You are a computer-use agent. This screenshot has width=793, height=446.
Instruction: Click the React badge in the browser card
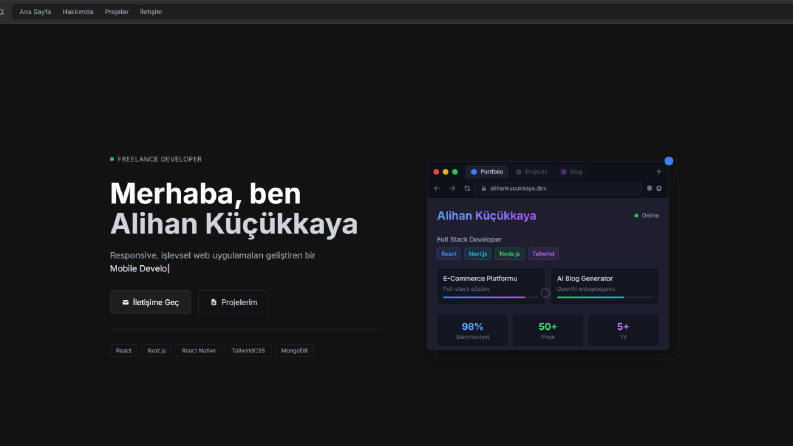[449, 254]
